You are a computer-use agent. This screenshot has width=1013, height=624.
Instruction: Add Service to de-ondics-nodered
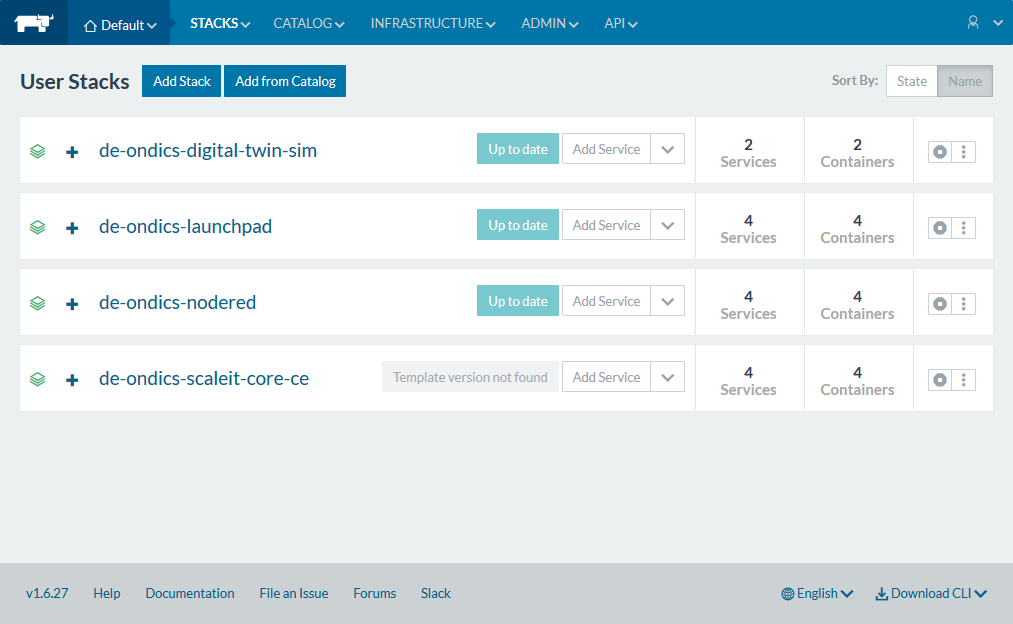[x=606, y=301]
